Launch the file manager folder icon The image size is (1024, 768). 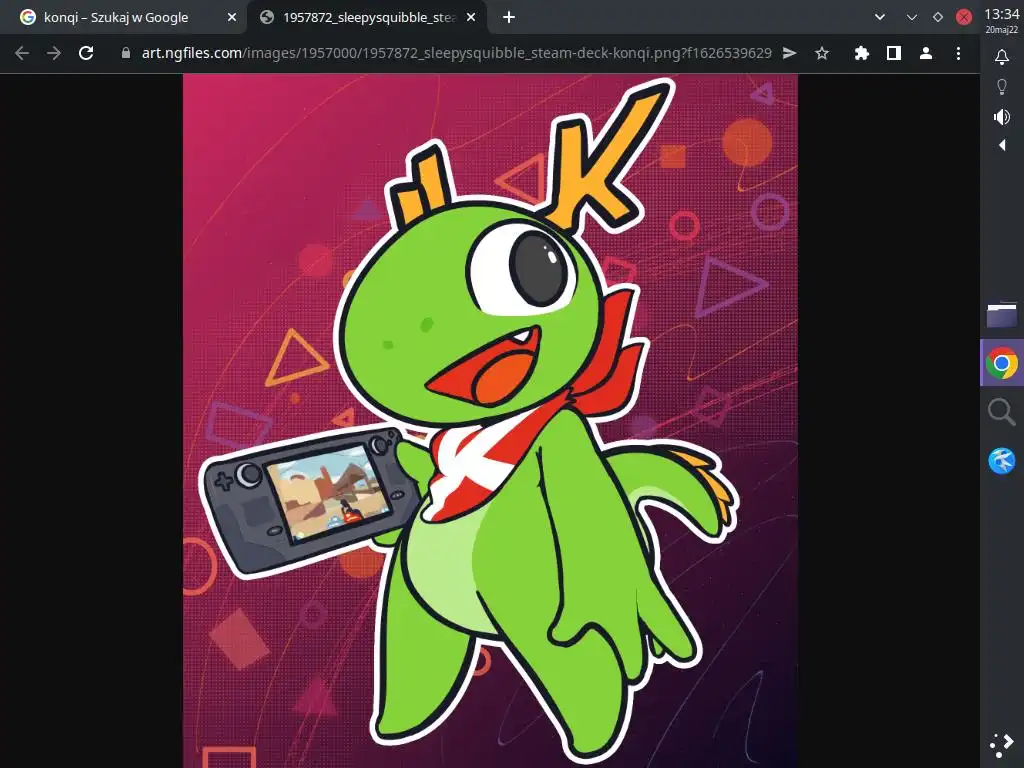coord(1002,315)
